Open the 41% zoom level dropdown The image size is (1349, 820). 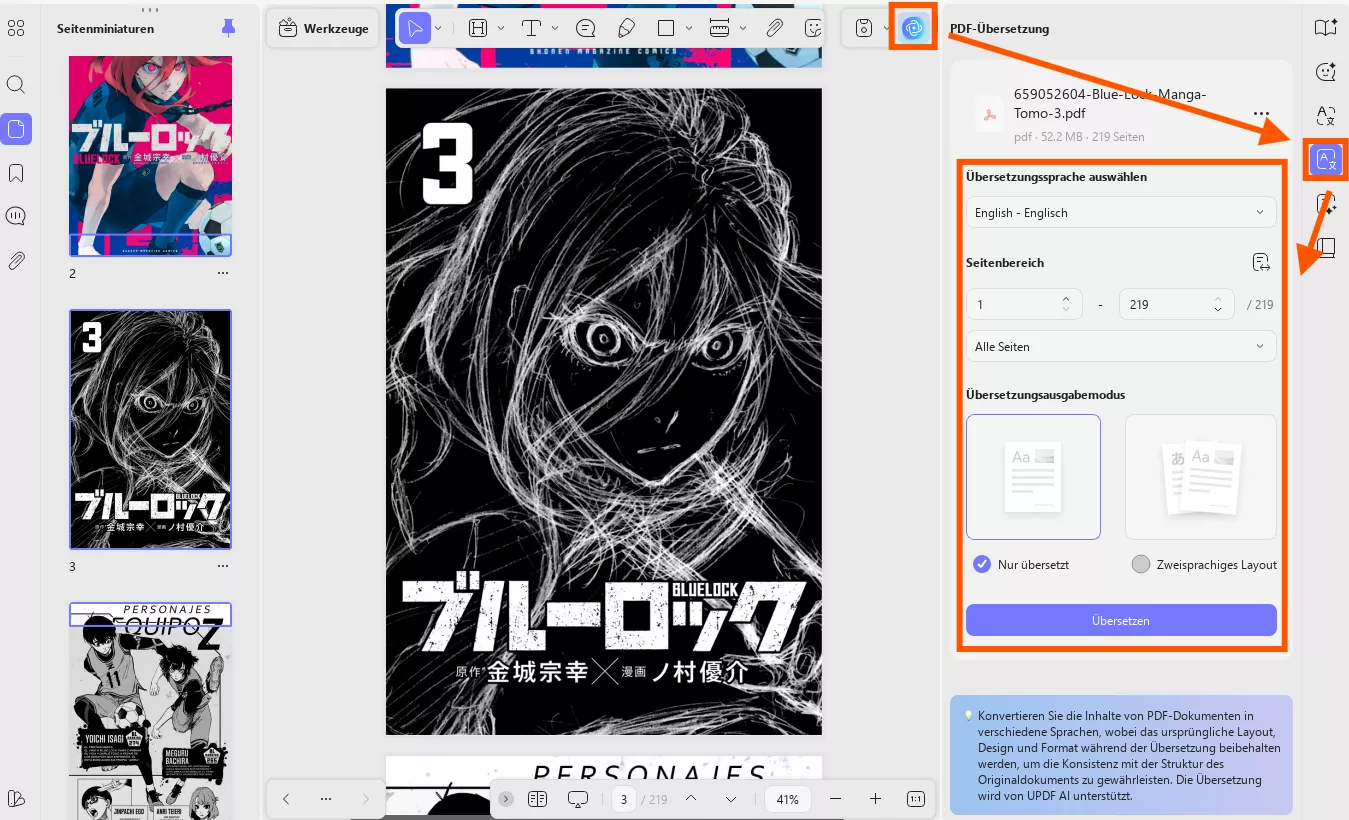point(788,799)
